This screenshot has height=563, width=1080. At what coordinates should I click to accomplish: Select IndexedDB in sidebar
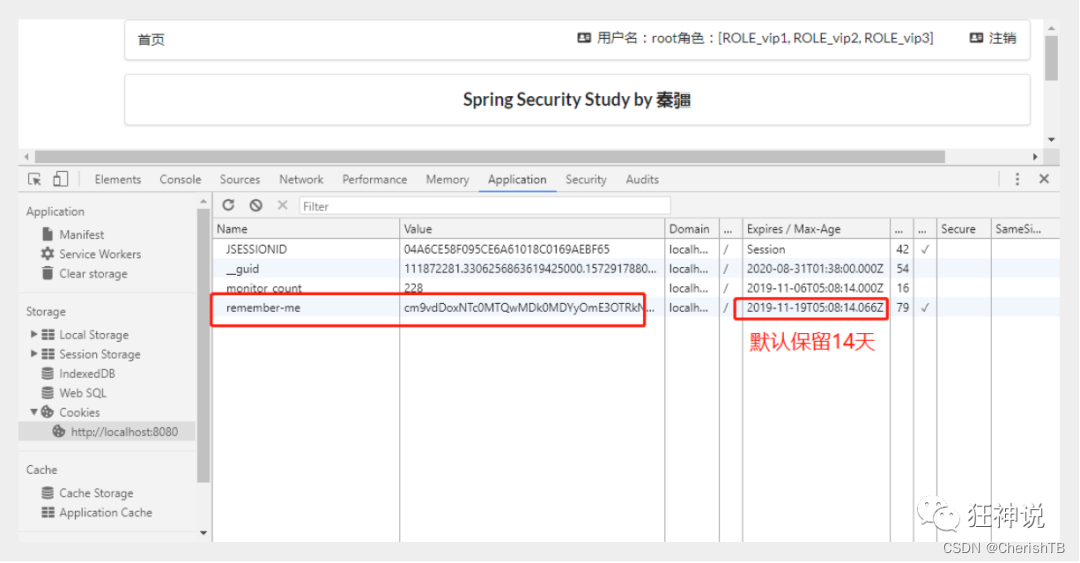[87, 373]
